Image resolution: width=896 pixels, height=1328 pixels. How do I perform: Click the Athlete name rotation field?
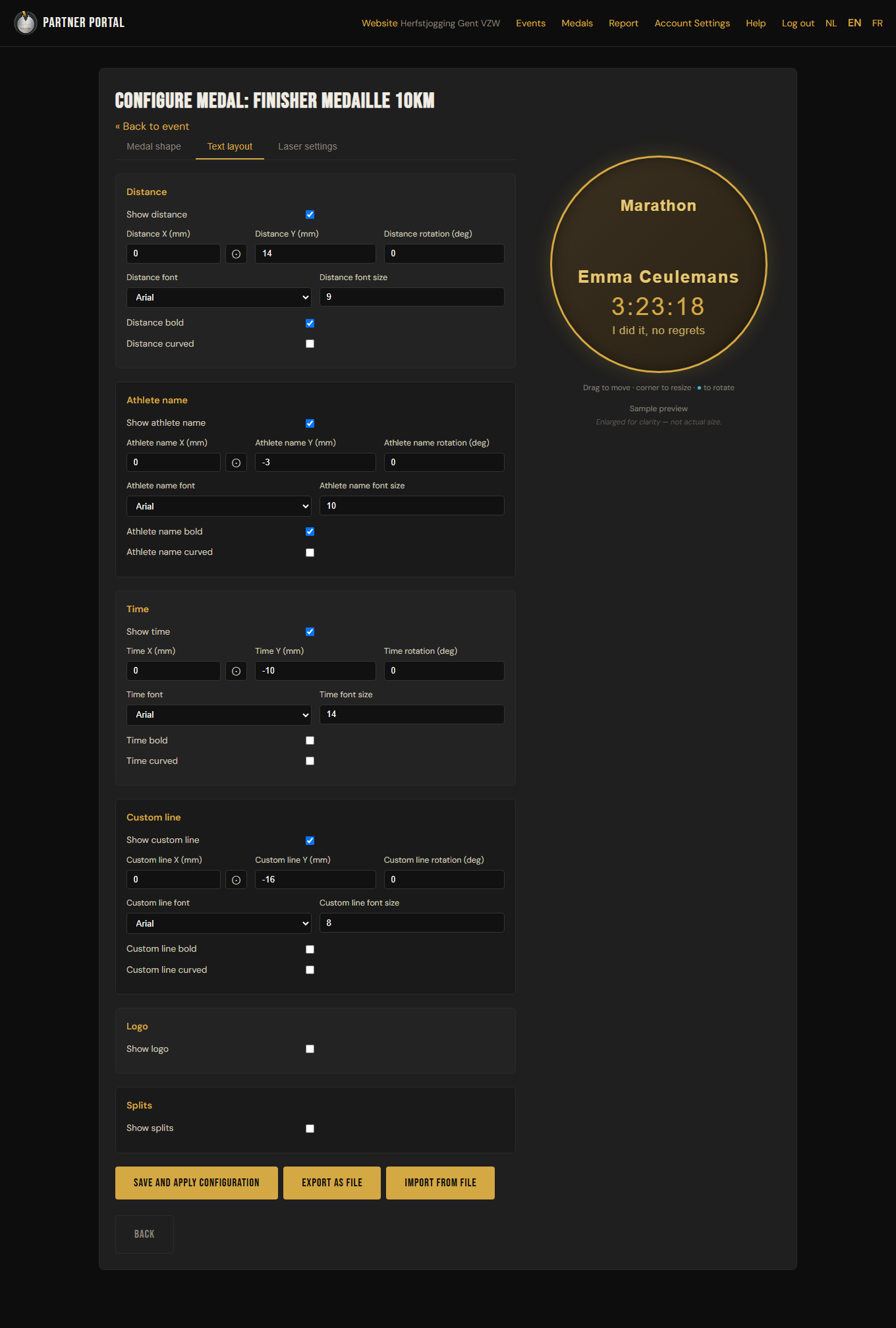point(444,463)
